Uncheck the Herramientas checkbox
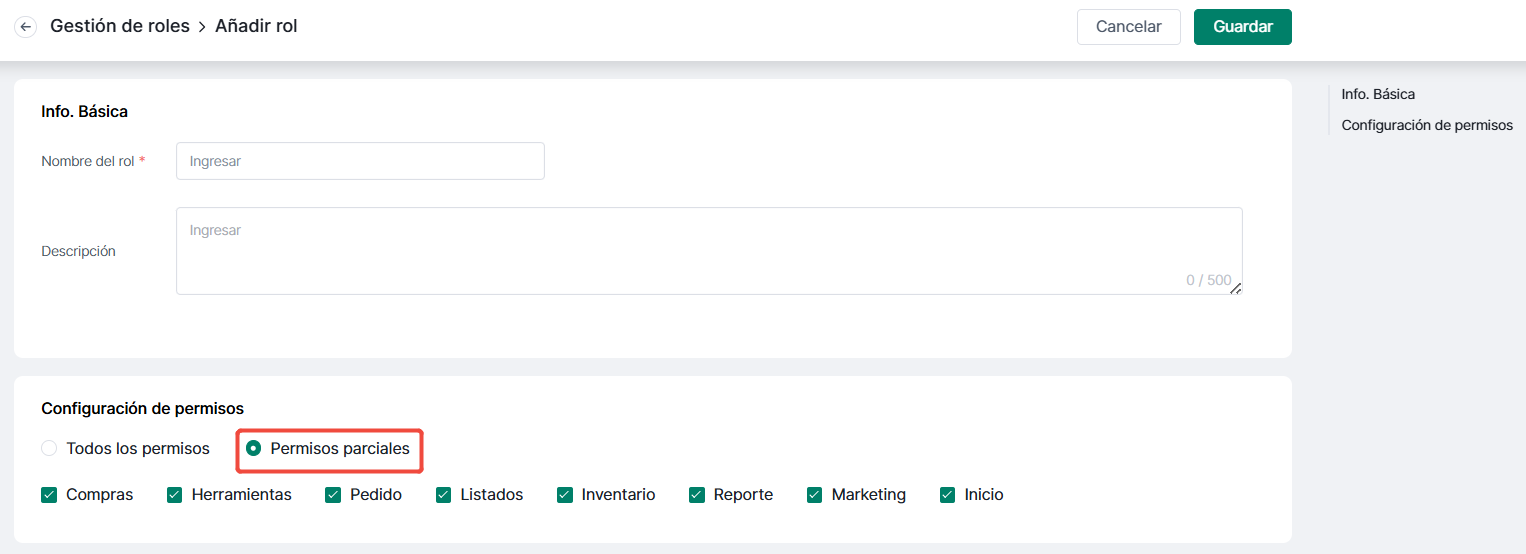 pos(174,494)
